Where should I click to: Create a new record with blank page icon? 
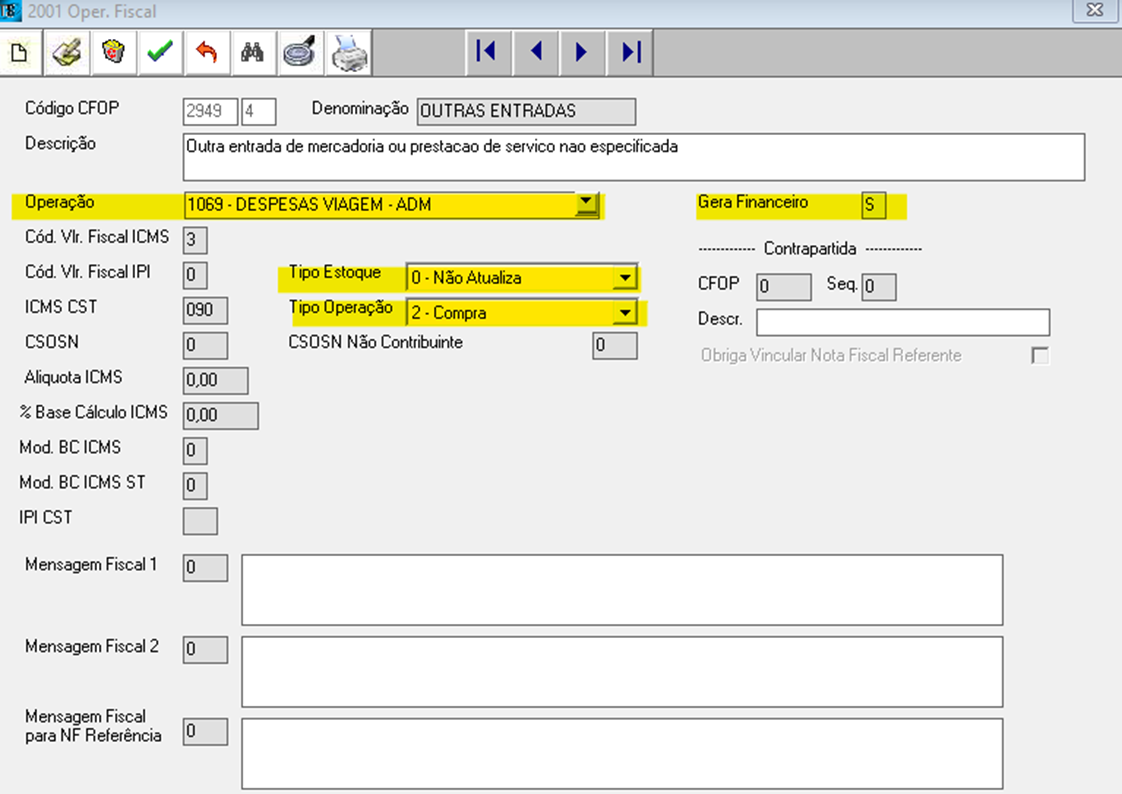(19, 52)
